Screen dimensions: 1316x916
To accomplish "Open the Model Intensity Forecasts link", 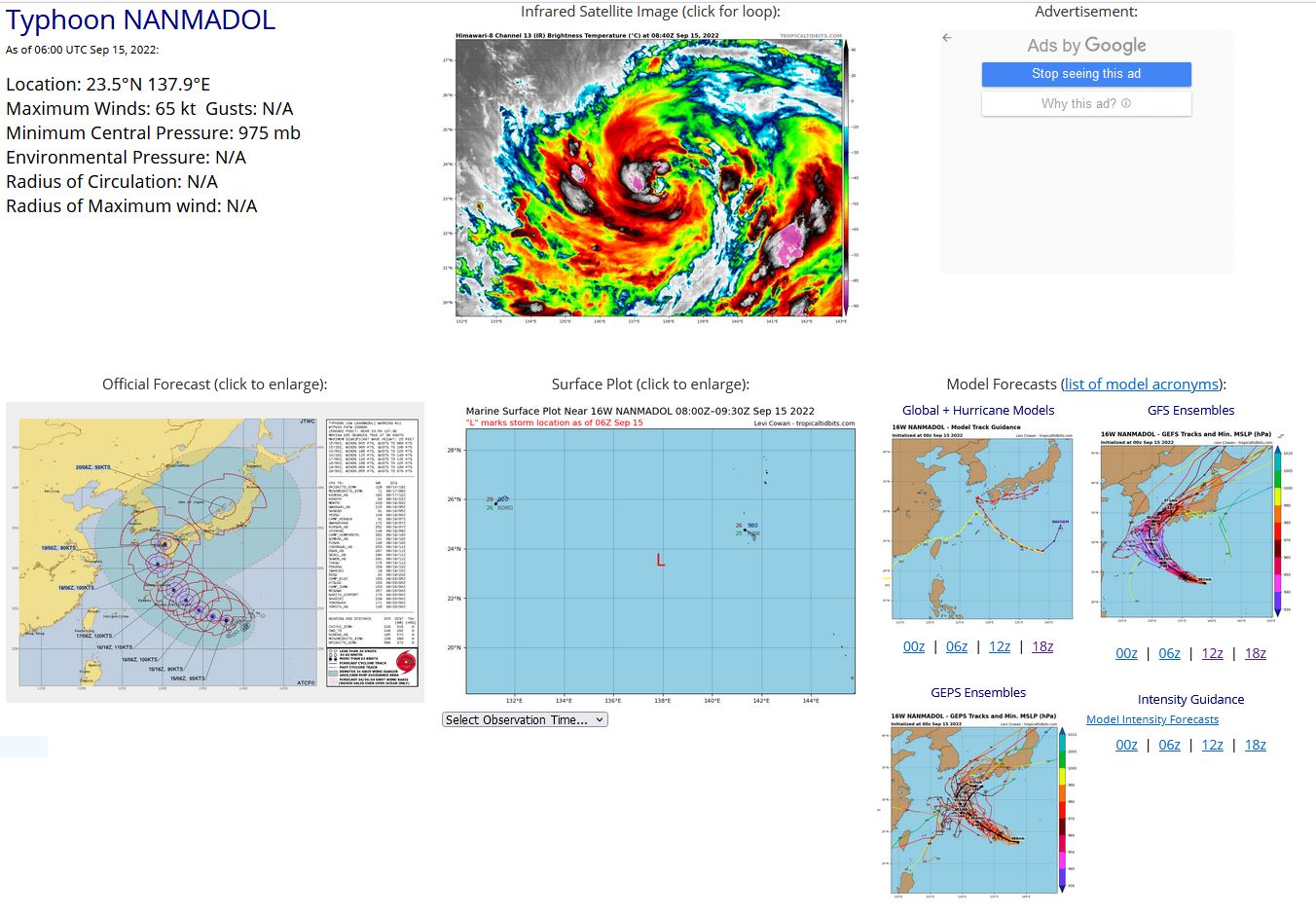I will 1152,720.
